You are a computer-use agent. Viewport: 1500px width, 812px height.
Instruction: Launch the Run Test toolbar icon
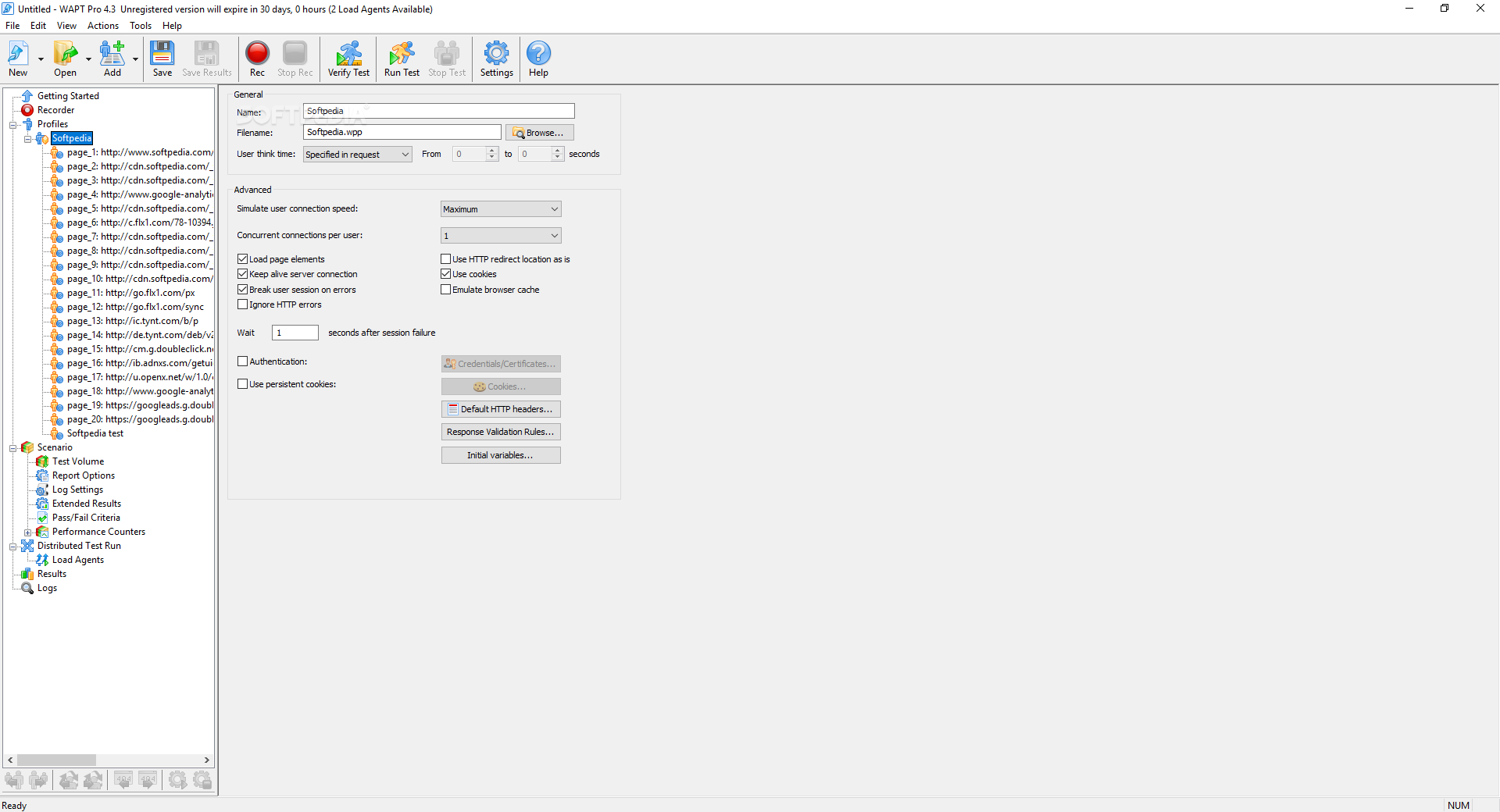coord(402,59)
